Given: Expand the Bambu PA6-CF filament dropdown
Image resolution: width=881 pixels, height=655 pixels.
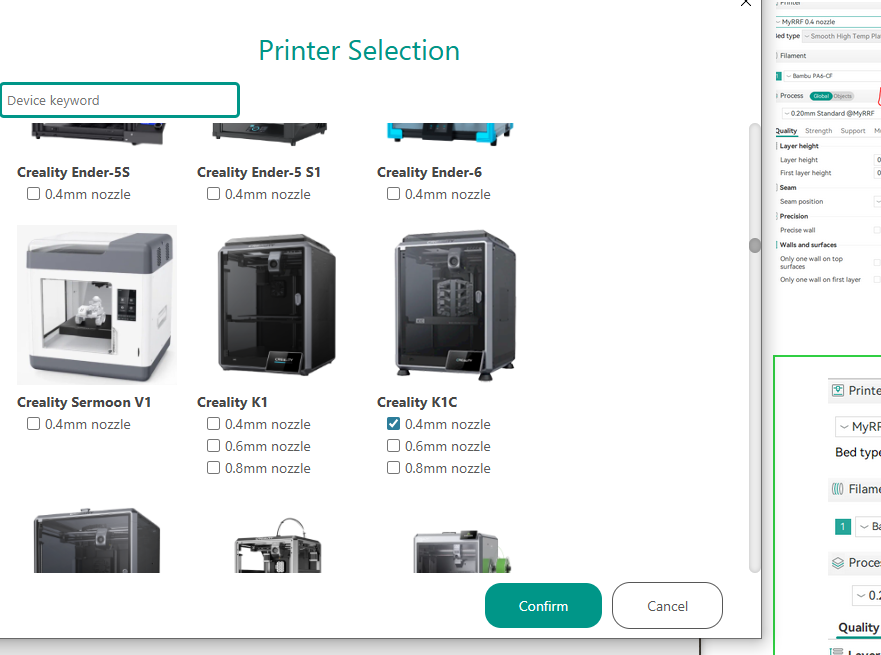Looking at the screenshot, I should pos(833,76).
